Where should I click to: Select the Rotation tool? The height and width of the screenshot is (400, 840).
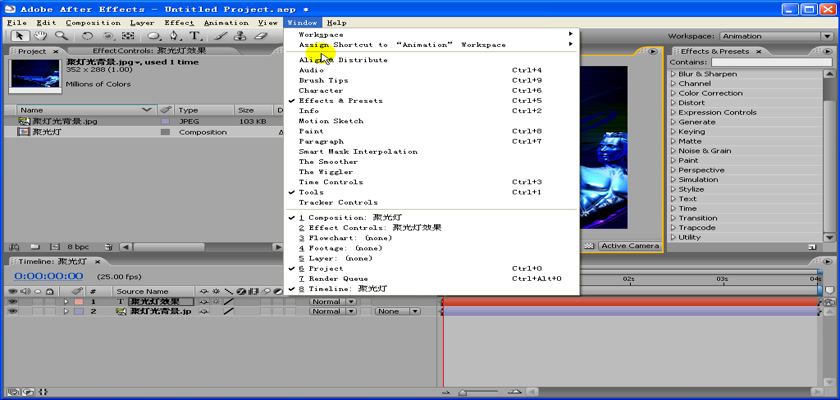pos(87,36)
